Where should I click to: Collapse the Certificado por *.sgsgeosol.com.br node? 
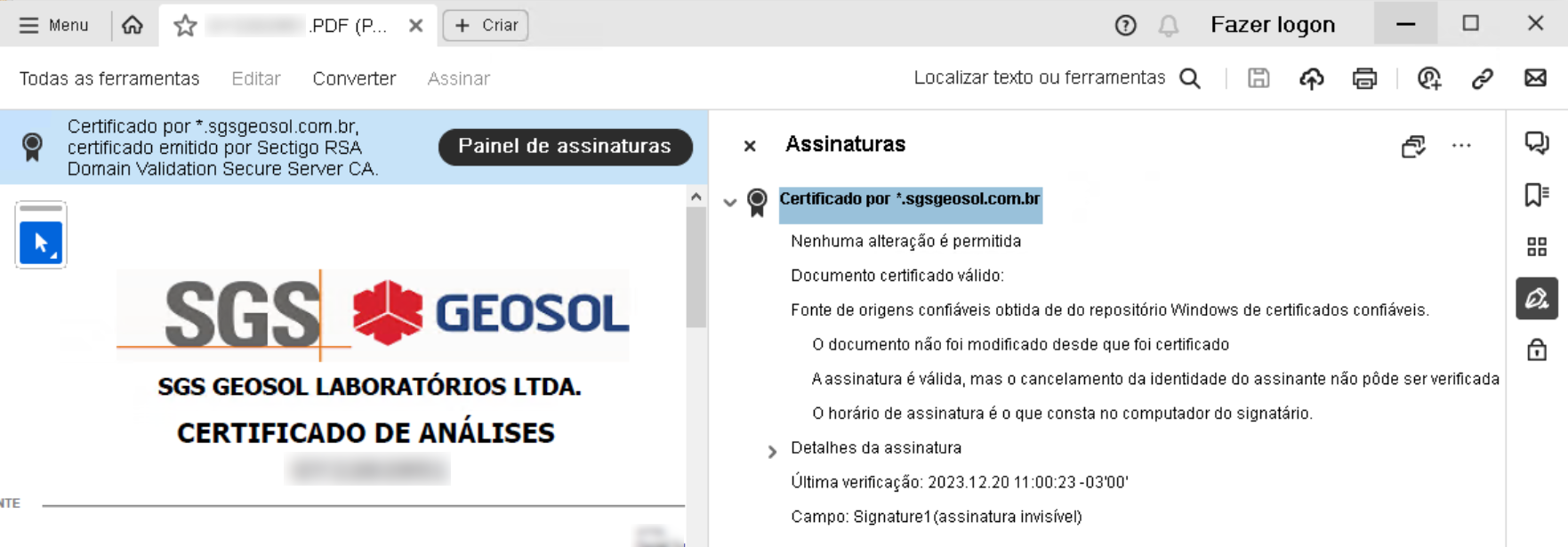730,202
